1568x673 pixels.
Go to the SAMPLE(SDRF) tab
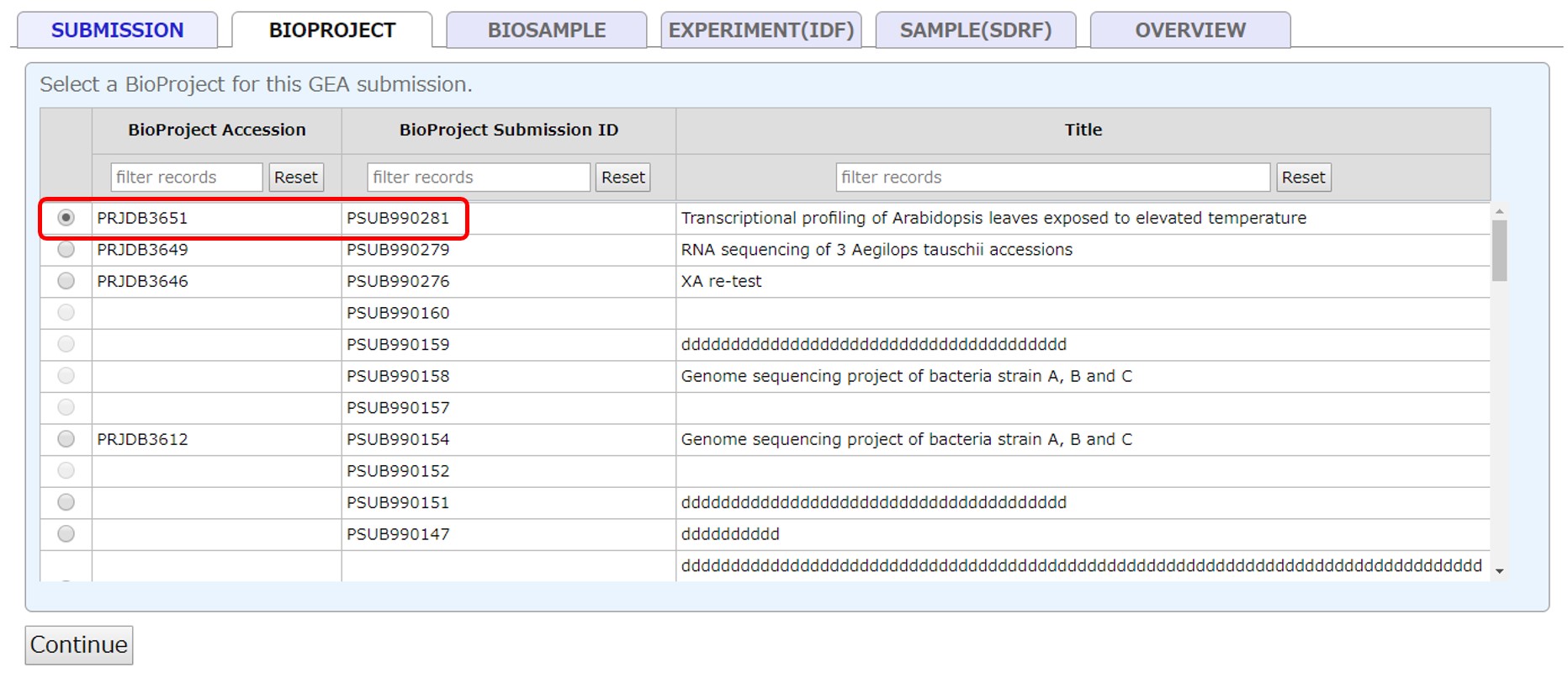coord(975,30)
